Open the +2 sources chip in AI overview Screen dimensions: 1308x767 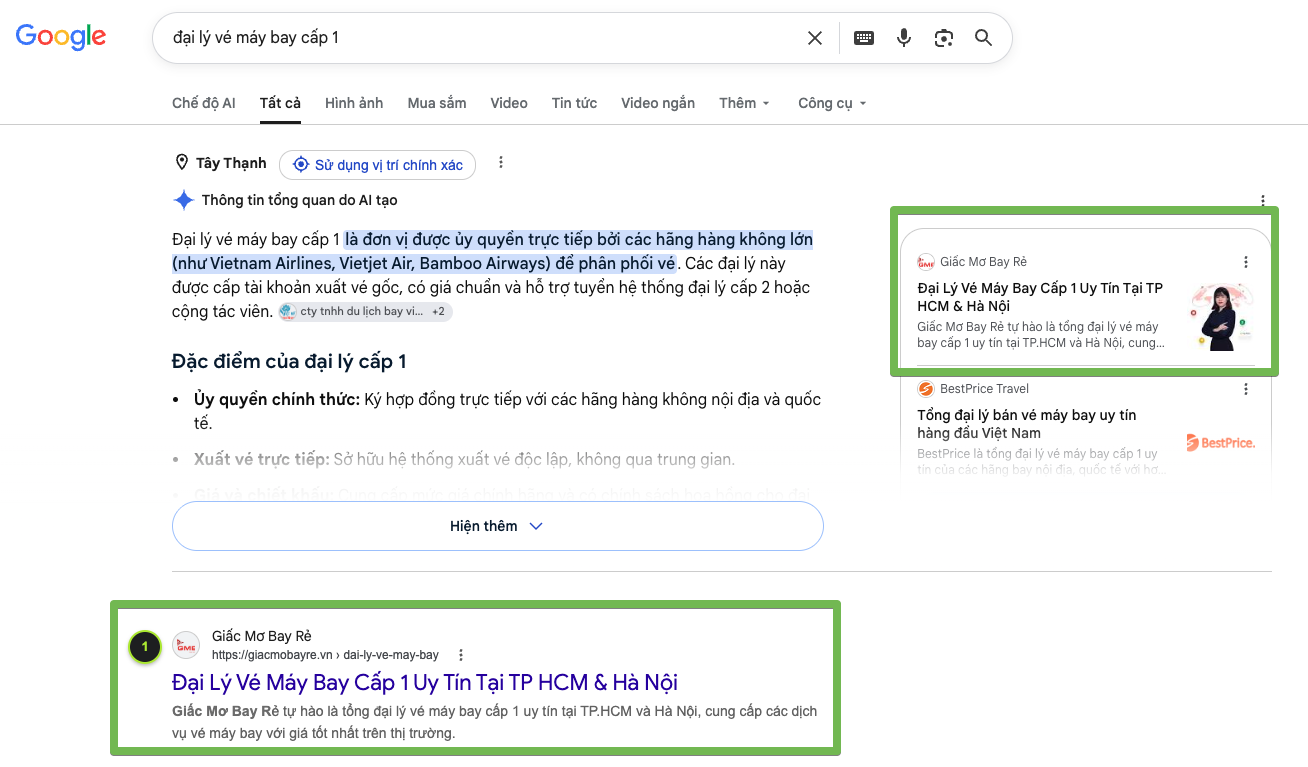pos(439,312)
